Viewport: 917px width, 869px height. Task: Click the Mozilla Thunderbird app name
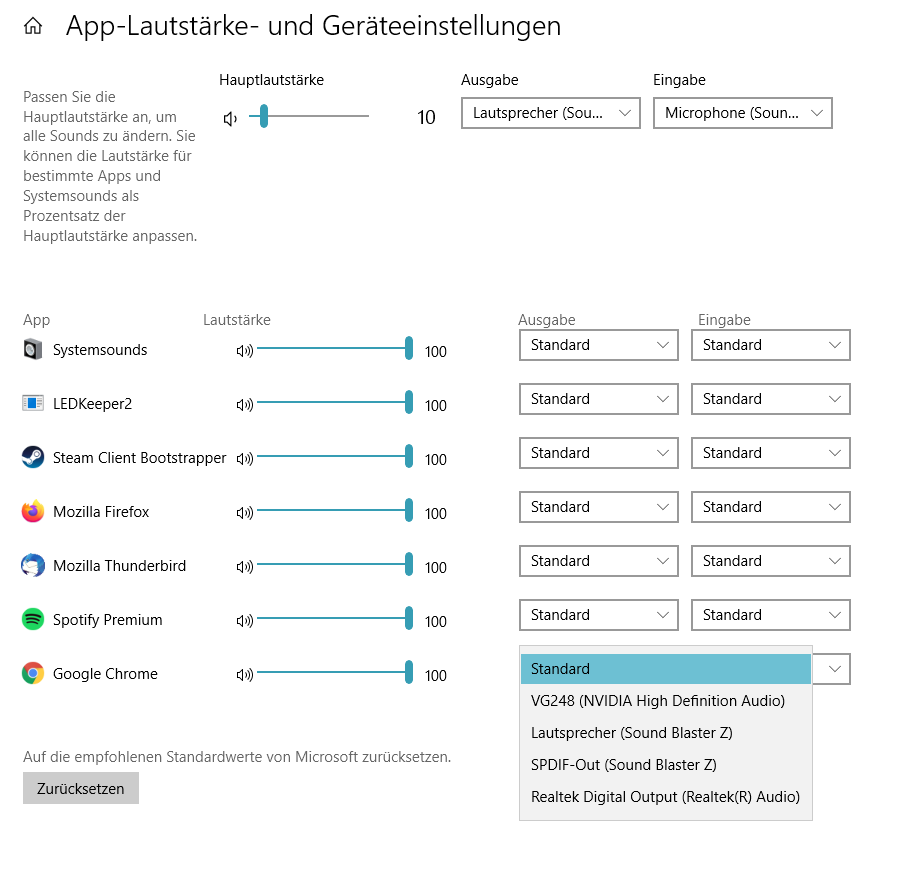point(119,565)
